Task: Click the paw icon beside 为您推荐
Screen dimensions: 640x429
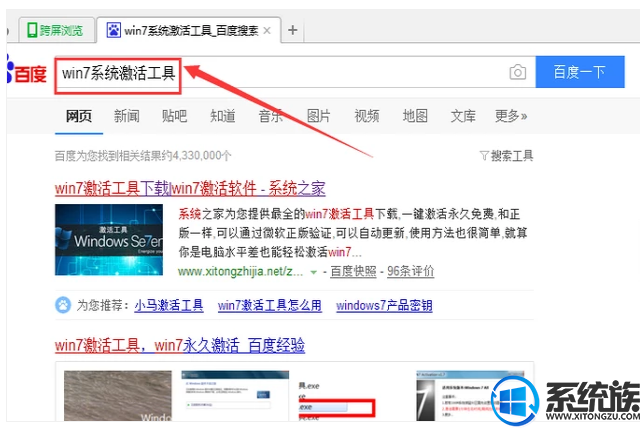Action: point(63,305)
